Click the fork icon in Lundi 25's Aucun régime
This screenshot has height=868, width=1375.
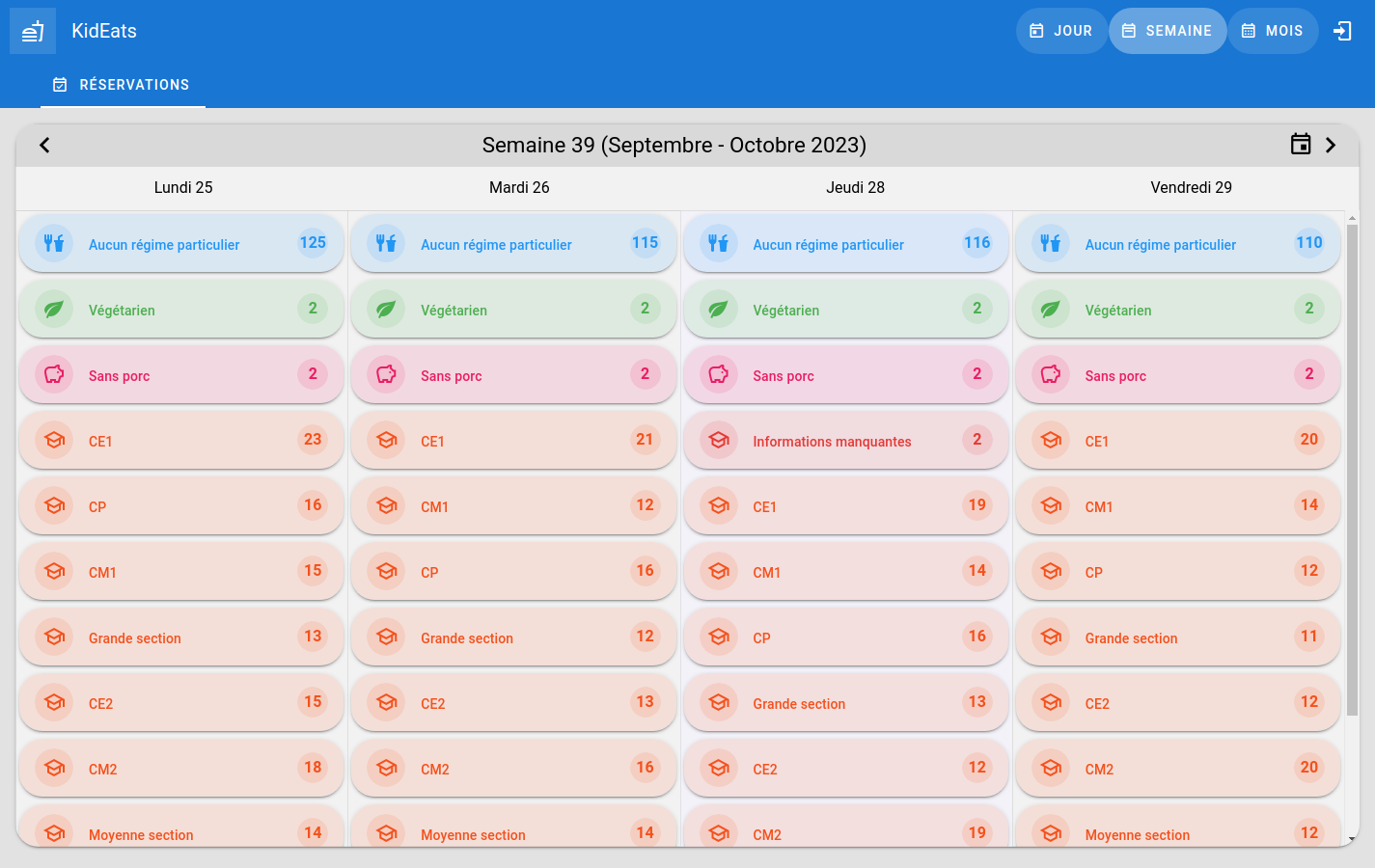(54, 243)
